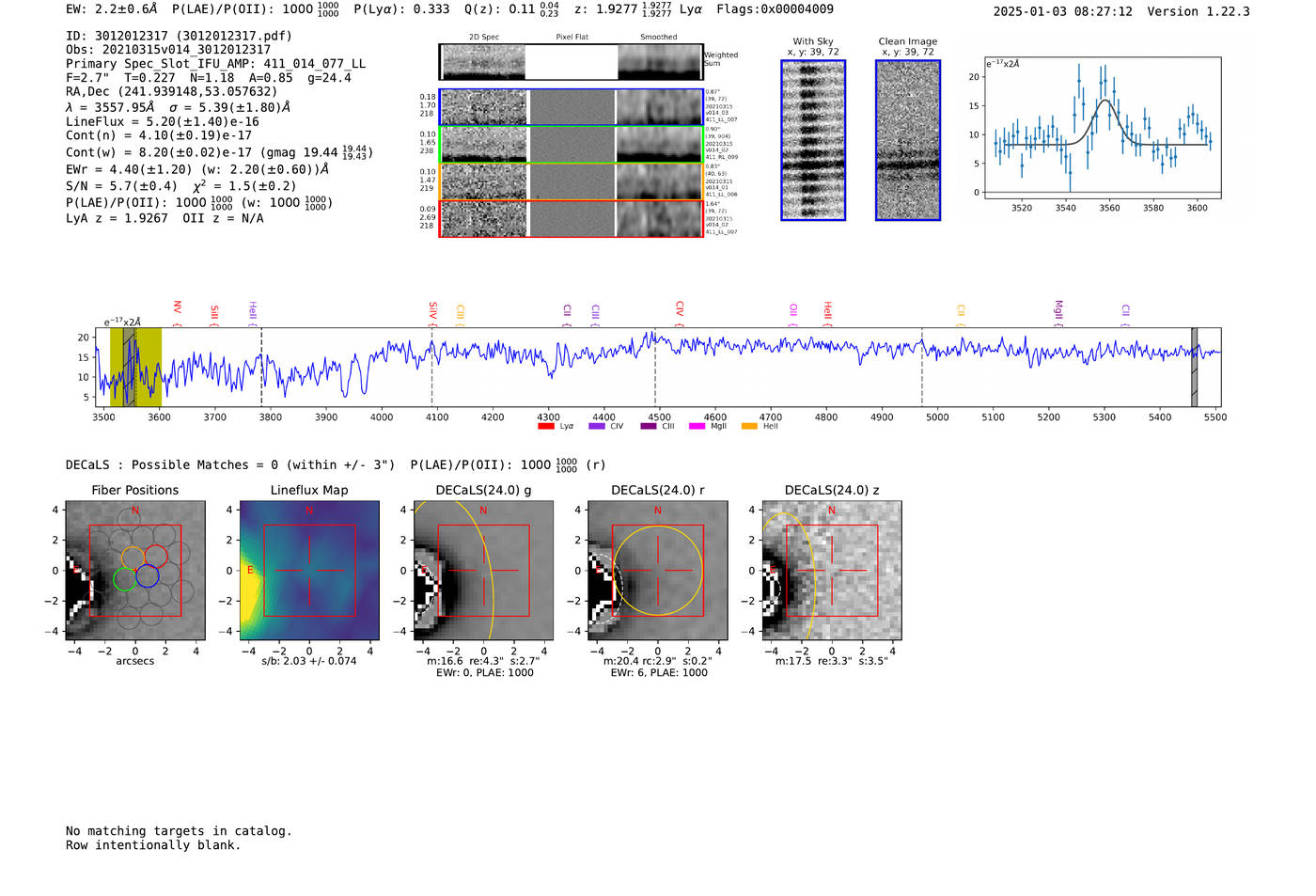
Task: Click the Clean Image cutout
Action: 908,140
